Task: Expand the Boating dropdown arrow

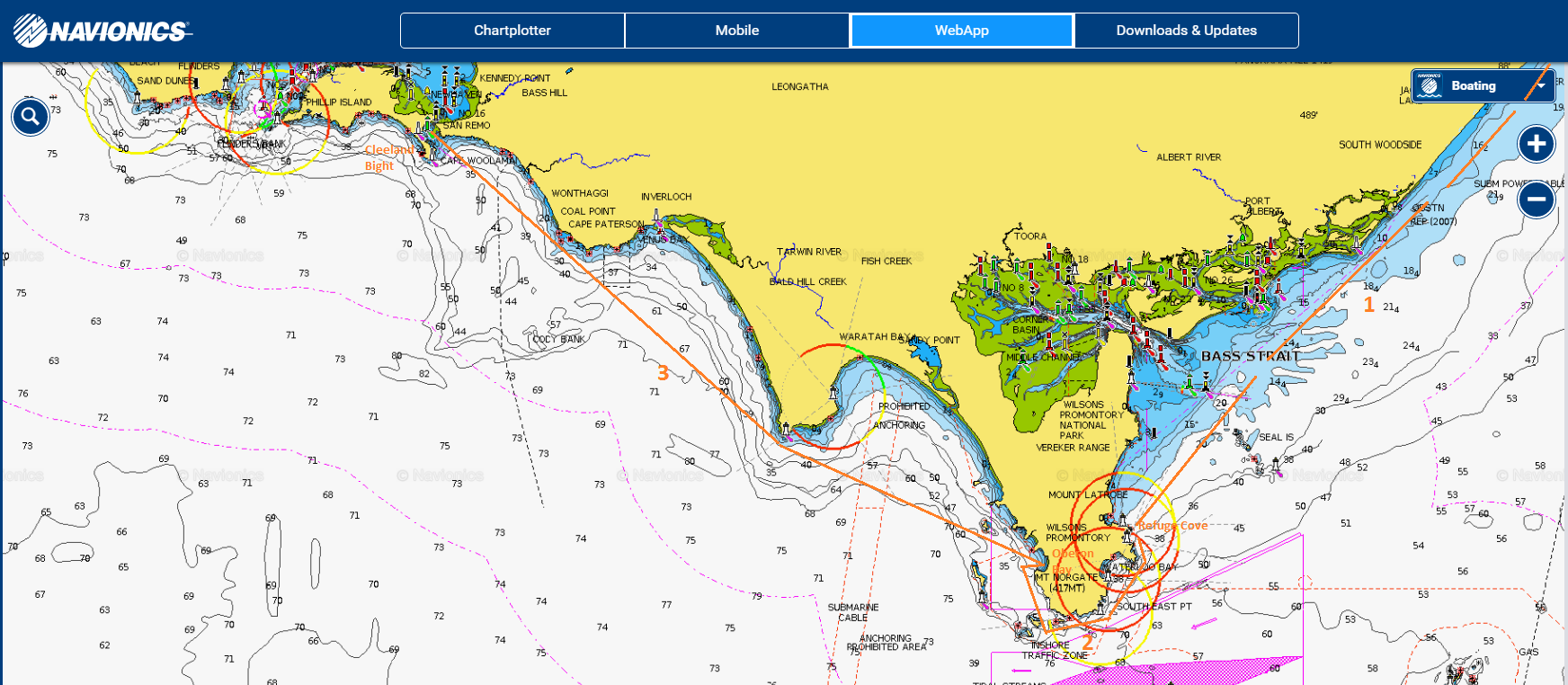Action: click(x=1541, y=86)
